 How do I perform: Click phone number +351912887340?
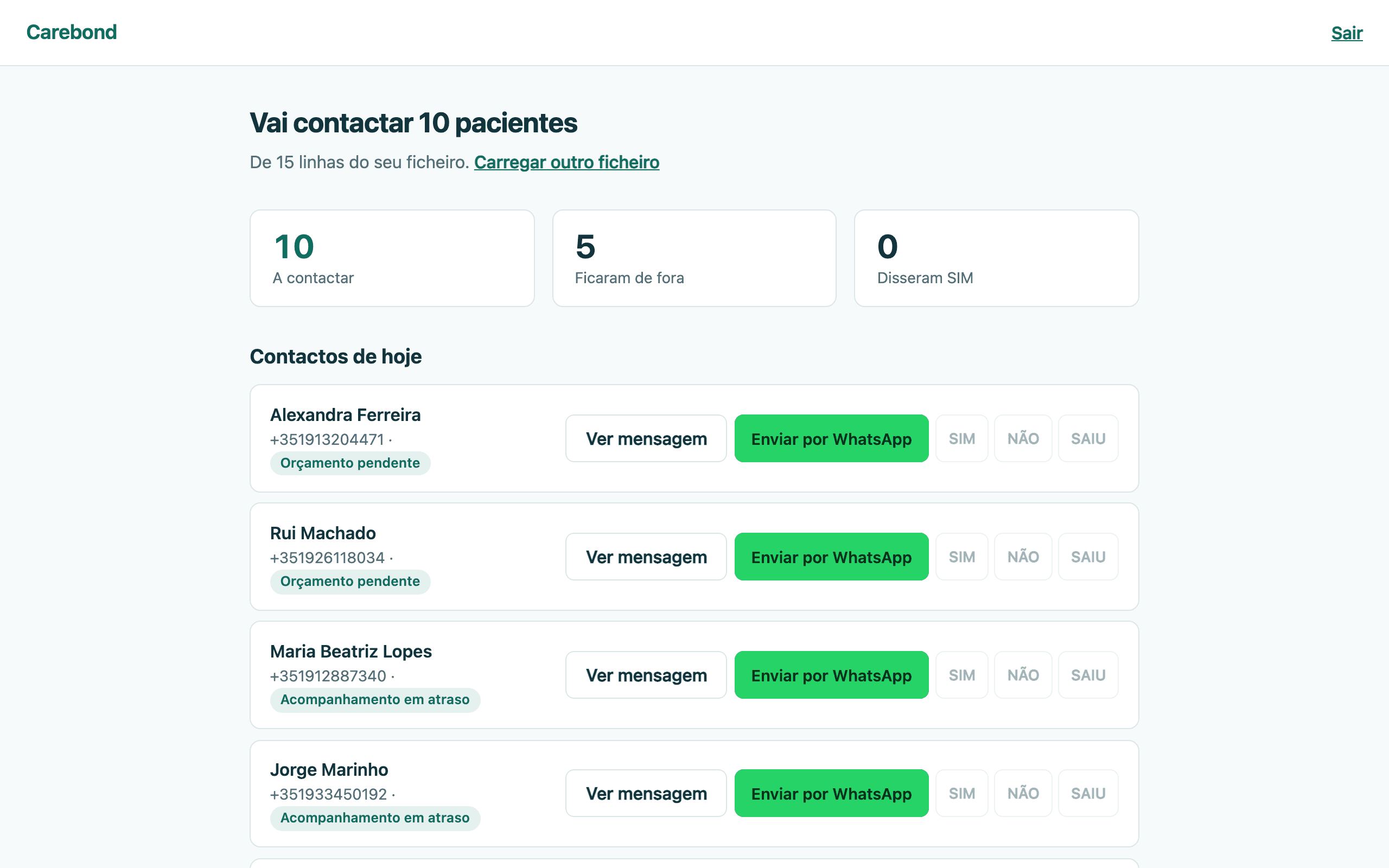(328, 676)
